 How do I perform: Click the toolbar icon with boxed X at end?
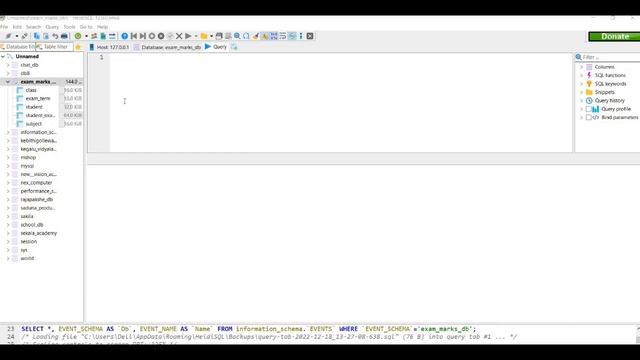click(310, 36)
